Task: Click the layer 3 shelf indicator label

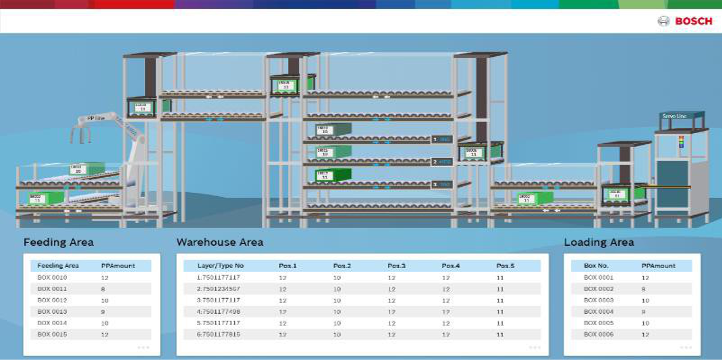Action: [x=442, y=184]
